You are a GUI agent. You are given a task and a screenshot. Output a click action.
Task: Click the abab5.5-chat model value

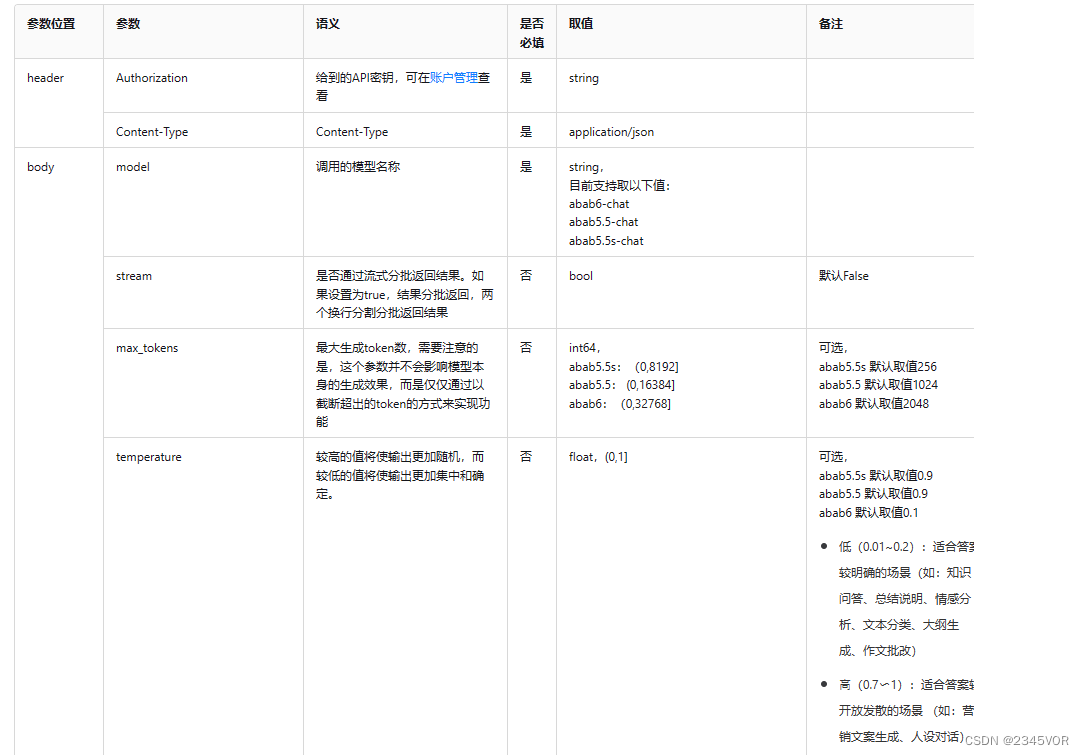click(603, 222)
